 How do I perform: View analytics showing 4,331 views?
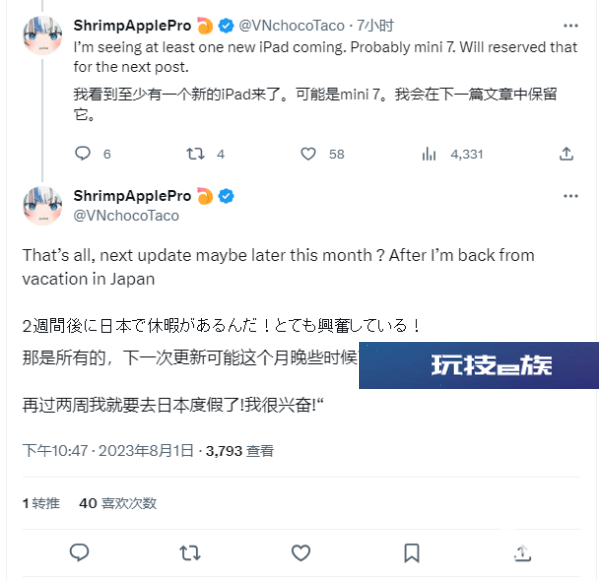point(452,154)
